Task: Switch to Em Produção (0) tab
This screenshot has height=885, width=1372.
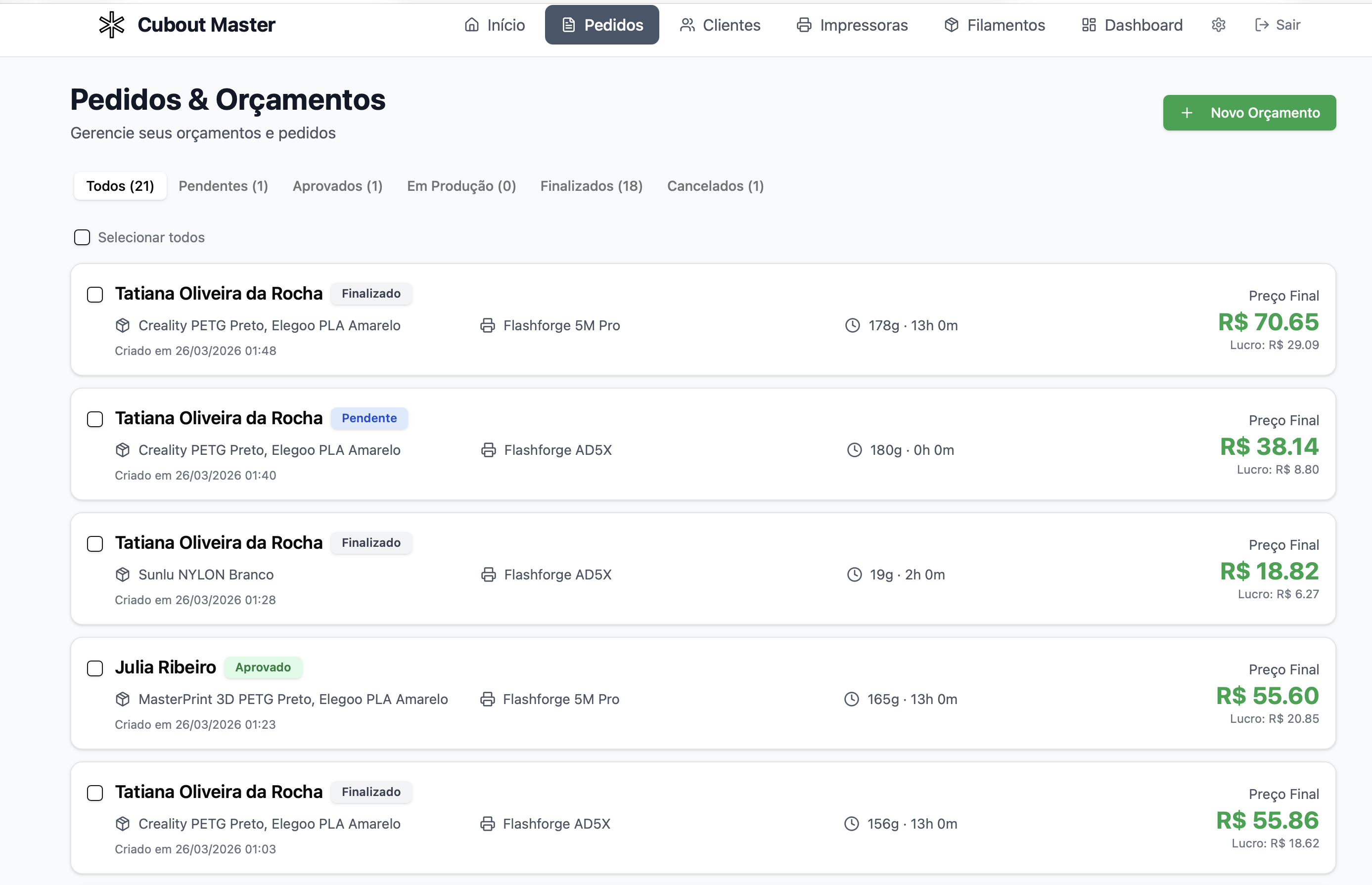Action: pyautogui.click(x=461, y=186)
